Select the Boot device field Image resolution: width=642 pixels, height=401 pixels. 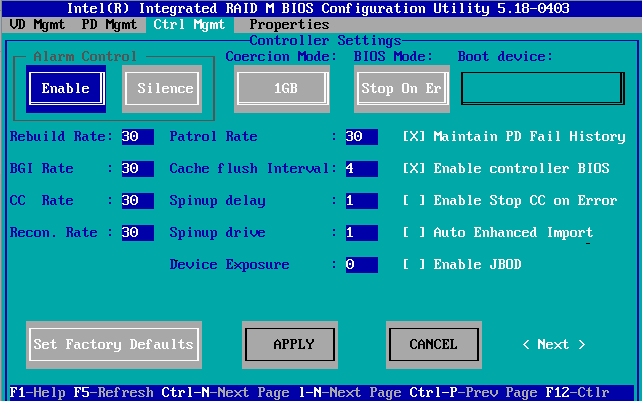coord(543,88)
